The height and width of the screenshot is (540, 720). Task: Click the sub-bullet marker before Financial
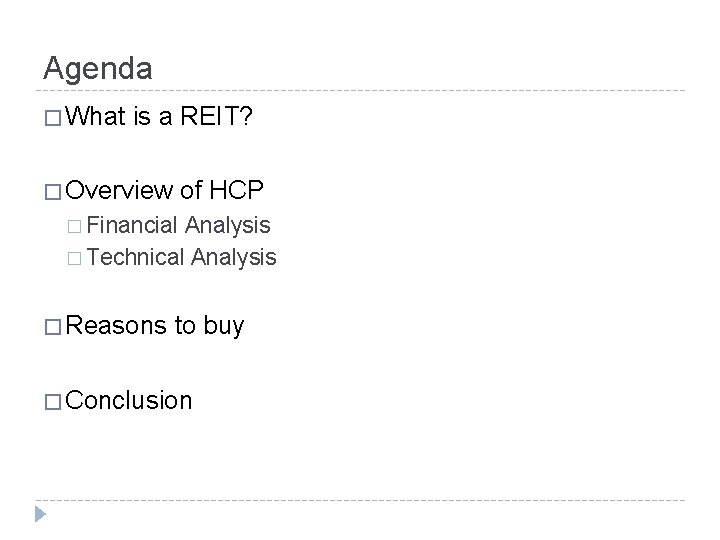(76, 227)
